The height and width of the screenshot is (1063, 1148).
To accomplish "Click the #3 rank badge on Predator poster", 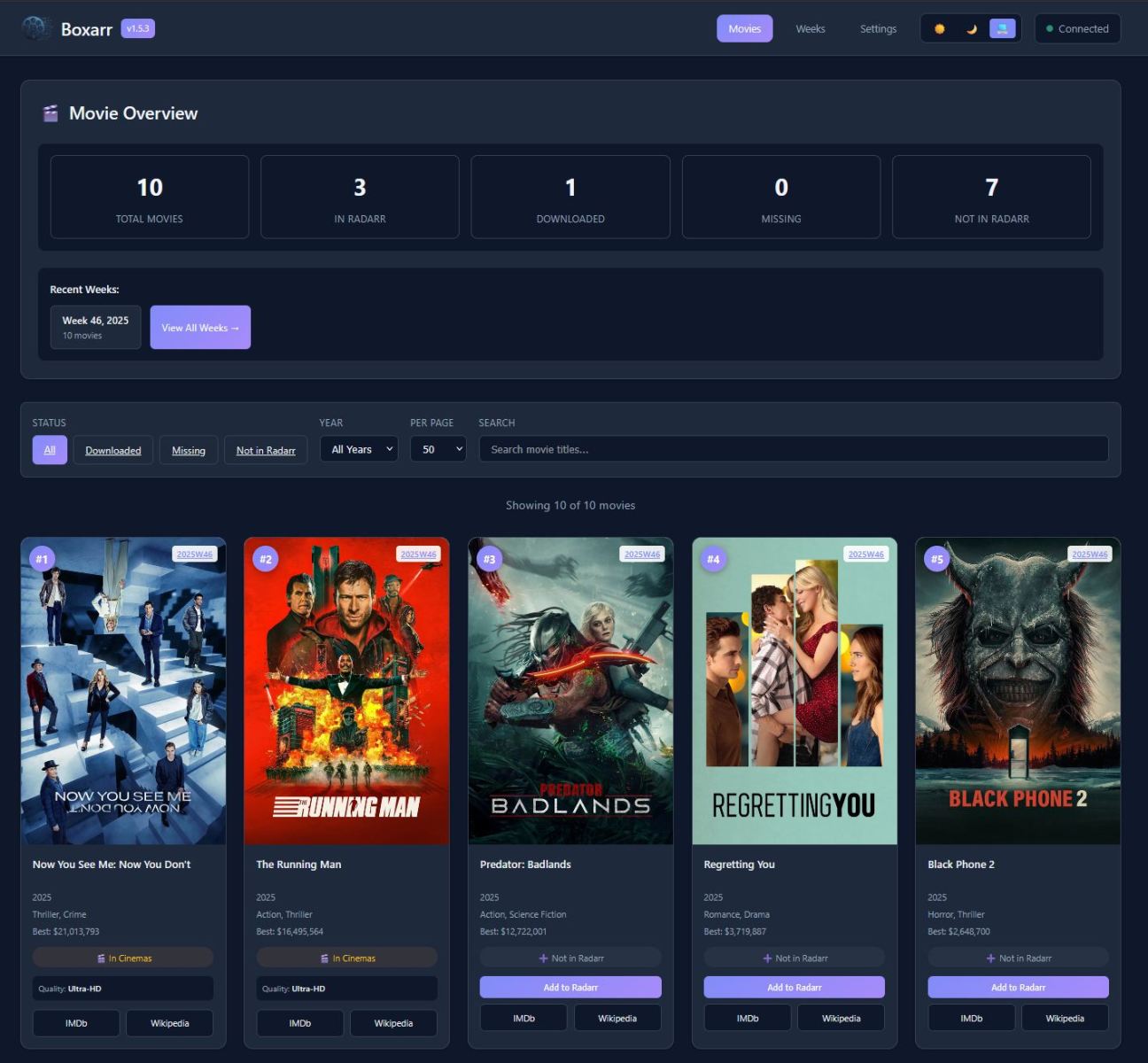I will click(489, 559).
